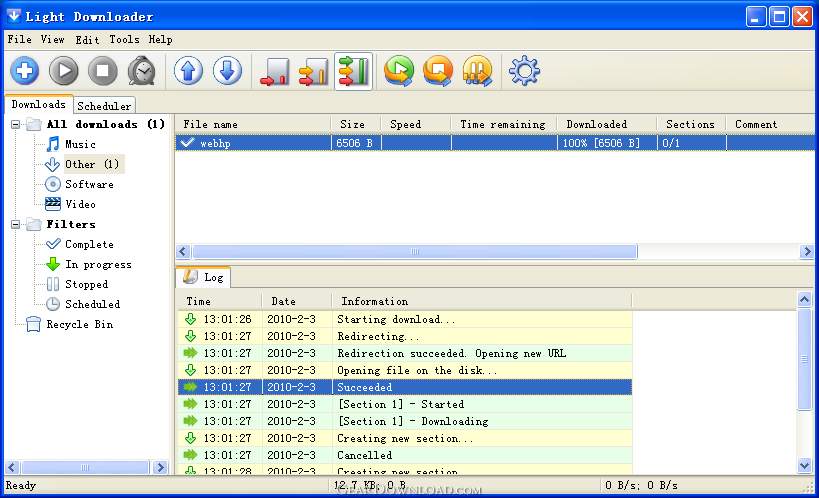Image resolution: width=819 pixels, height=498 pixels.
Task: Click the download list scroll right arrow
Action: [x=806, y=252]
